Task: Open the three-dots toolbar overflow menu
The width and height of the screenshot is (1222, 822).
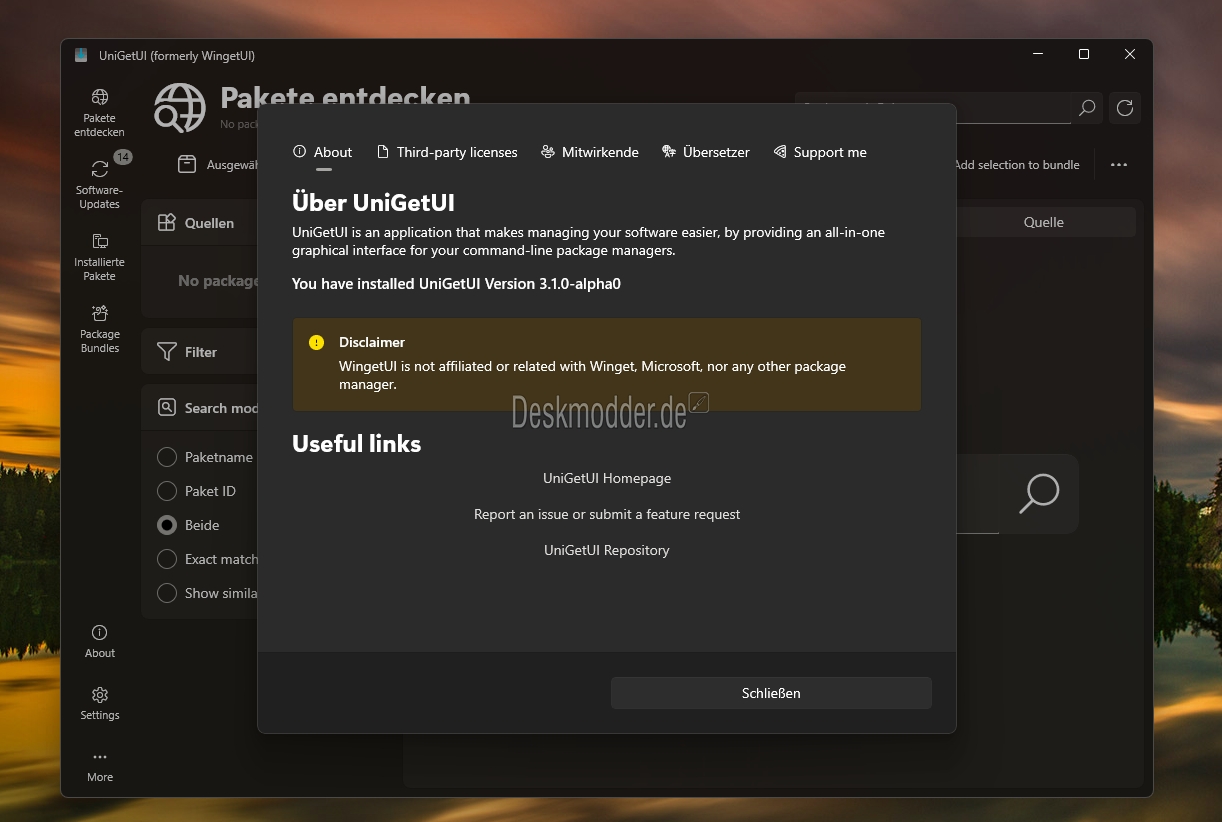Action: (x=1119, y=165)
